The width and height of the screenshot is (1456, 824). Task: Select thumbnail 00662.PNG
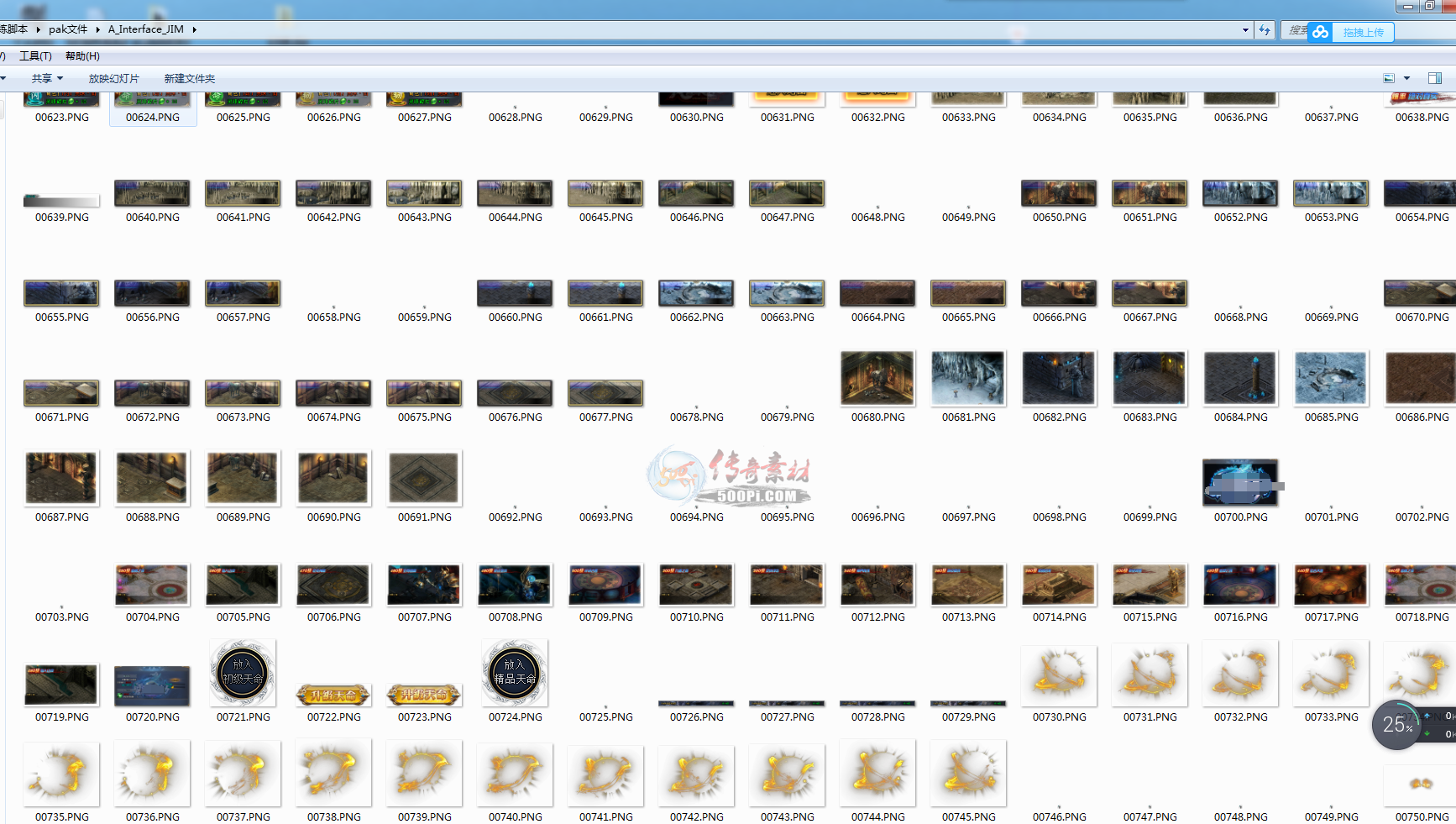tap(696, 293)
